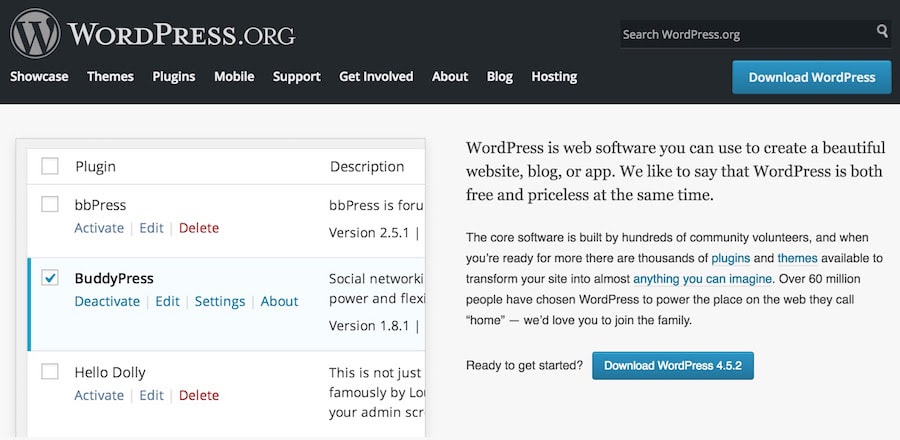Open the Hosting navigation item

[x=554, y=76]
